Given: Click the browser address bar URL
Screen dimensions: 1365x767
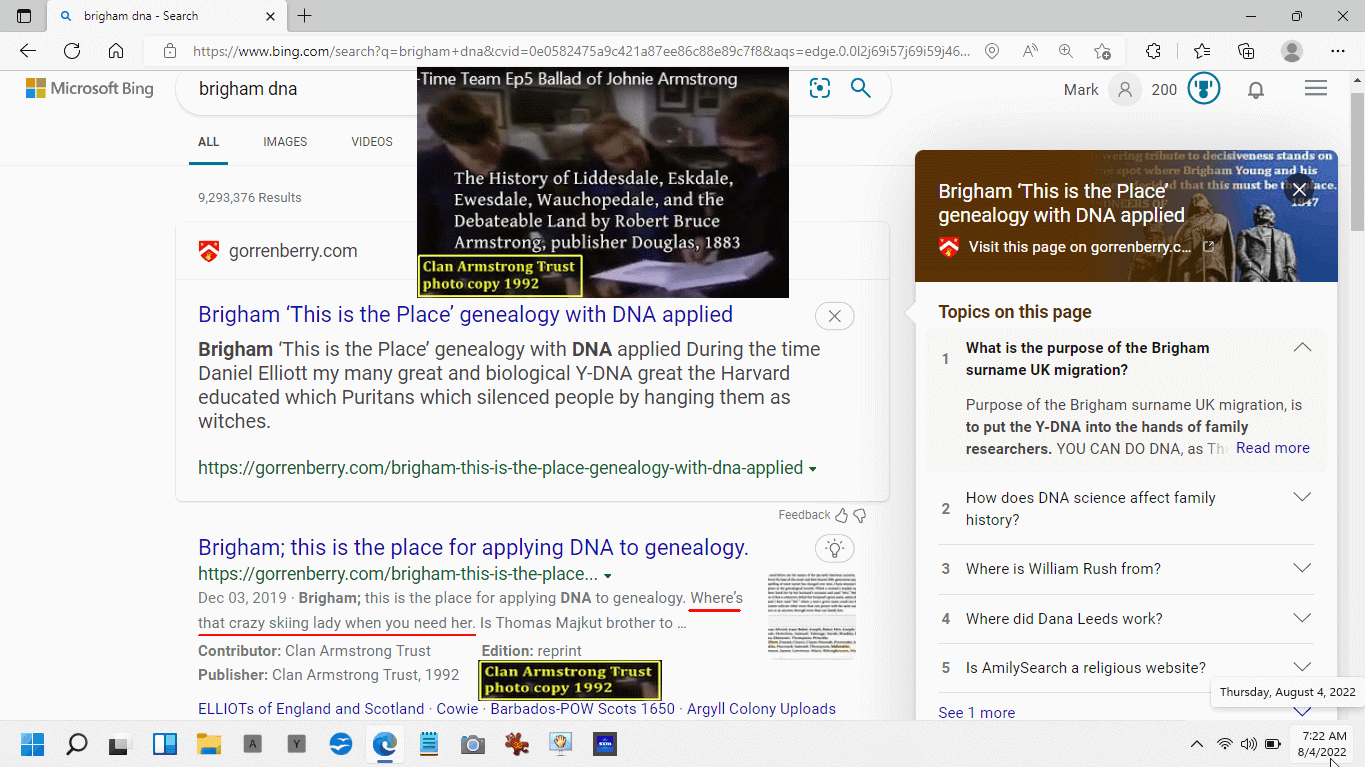Looking at the screenshot, I should pyautogui.click(x=580, y=51).
